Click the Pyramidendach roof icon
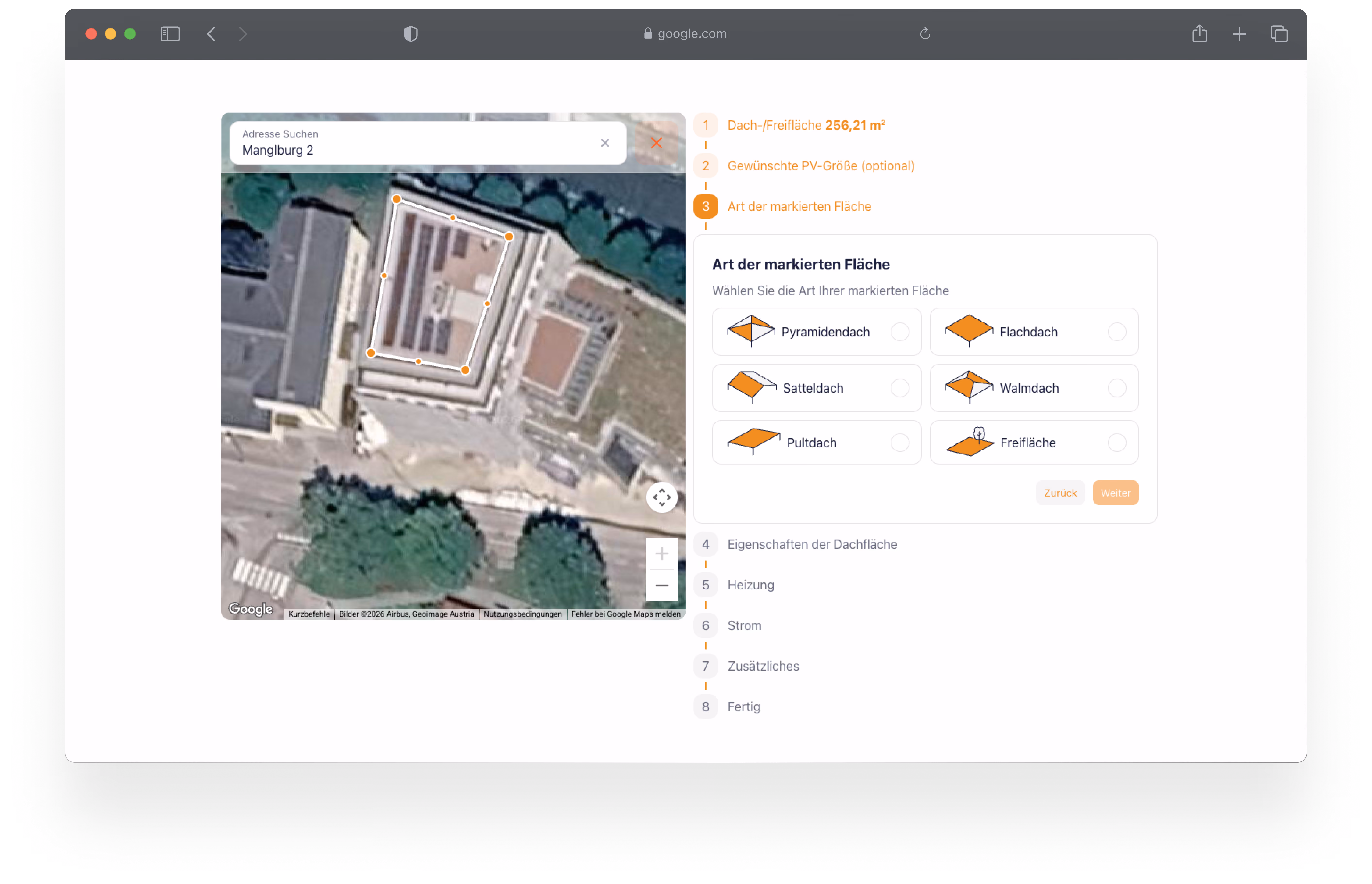 point(751,331)
